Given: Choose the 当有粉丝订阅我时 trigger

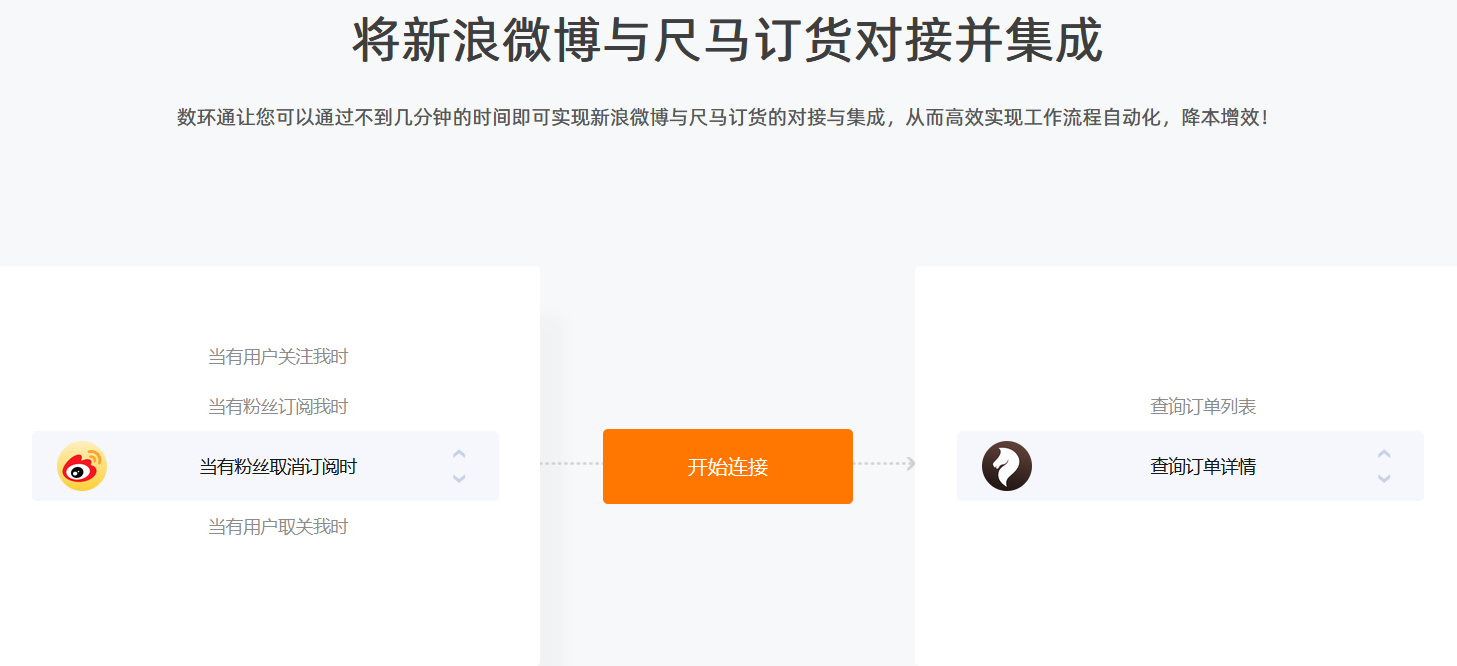Looking at the screenshot, I should [x=278, y=407].
